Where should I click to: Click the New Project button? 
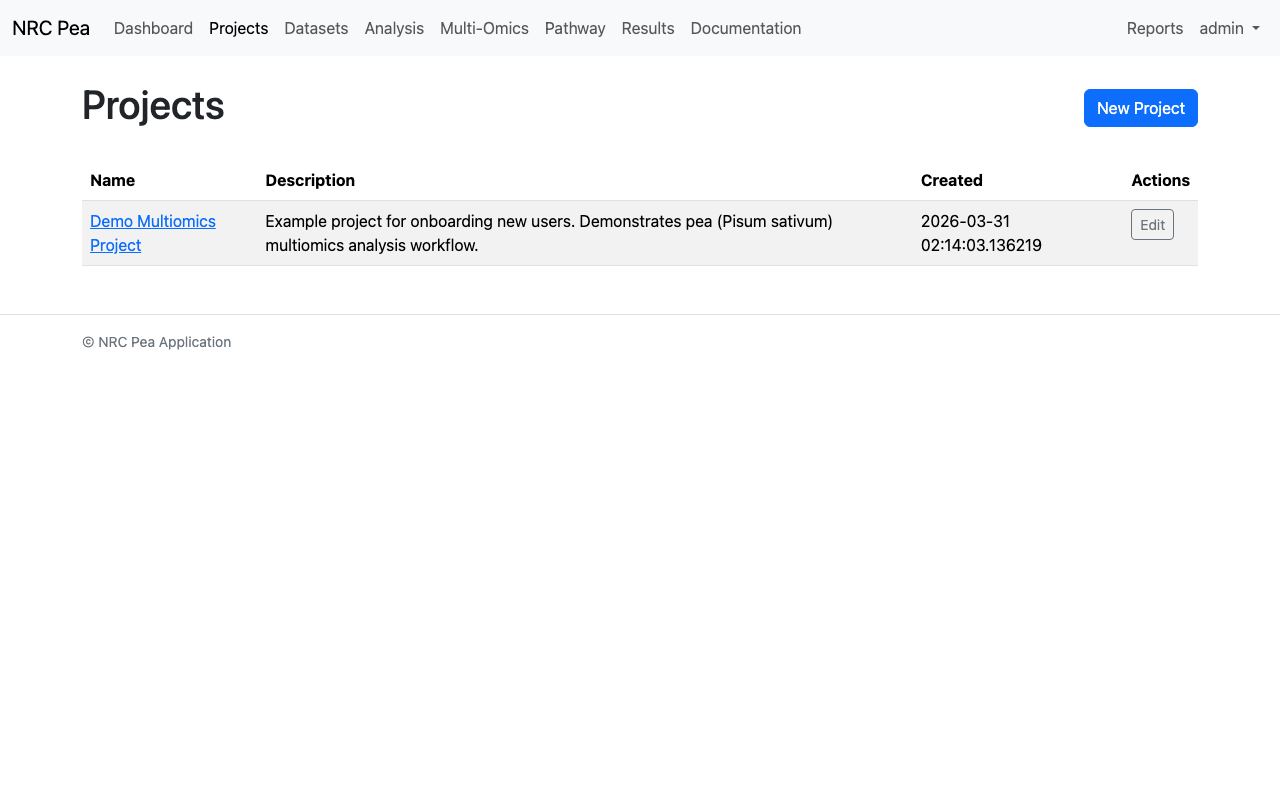click(1140, 108)
